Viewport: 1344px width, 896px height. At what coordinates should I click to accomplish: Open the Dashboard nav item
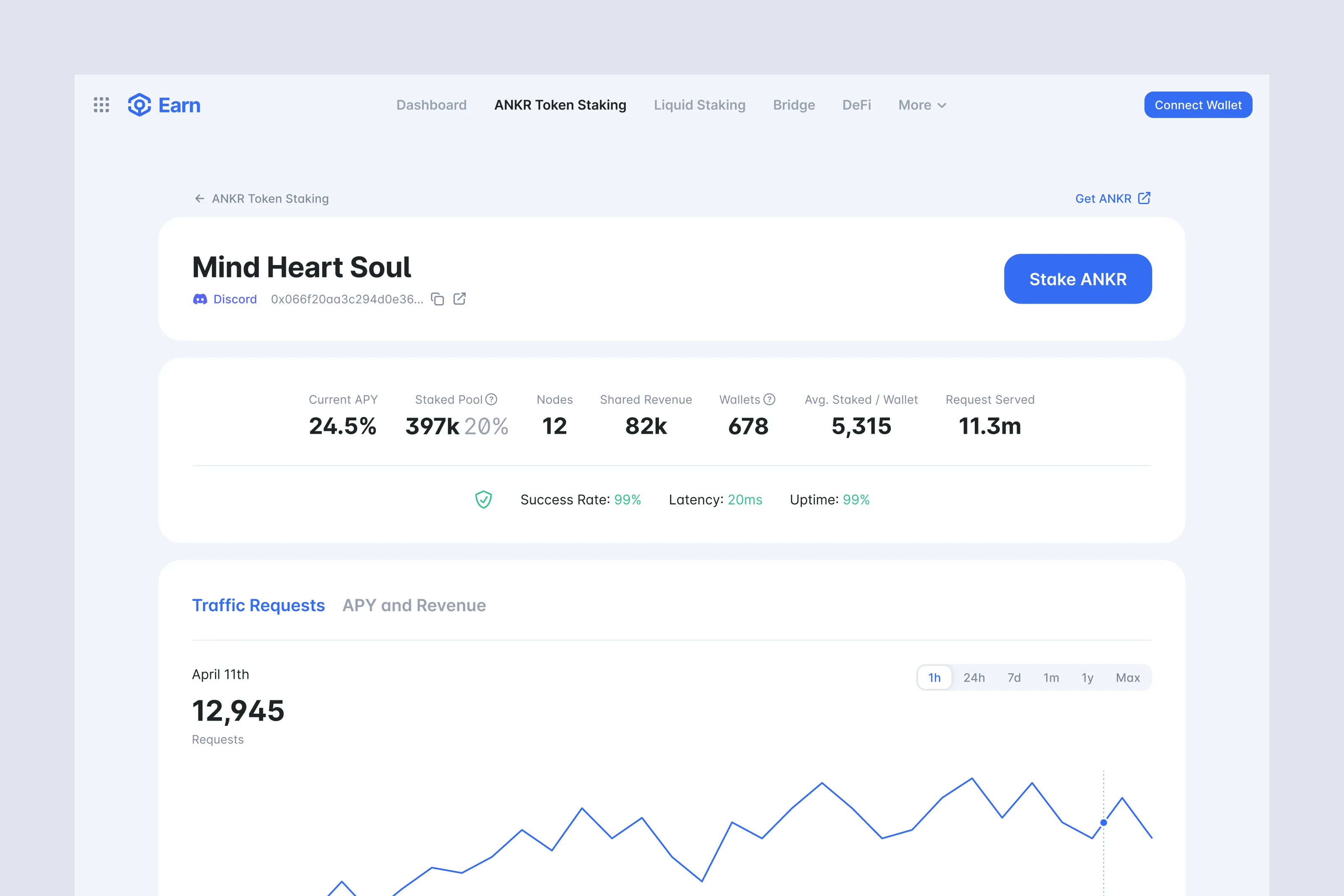click(x=432, y=105)
